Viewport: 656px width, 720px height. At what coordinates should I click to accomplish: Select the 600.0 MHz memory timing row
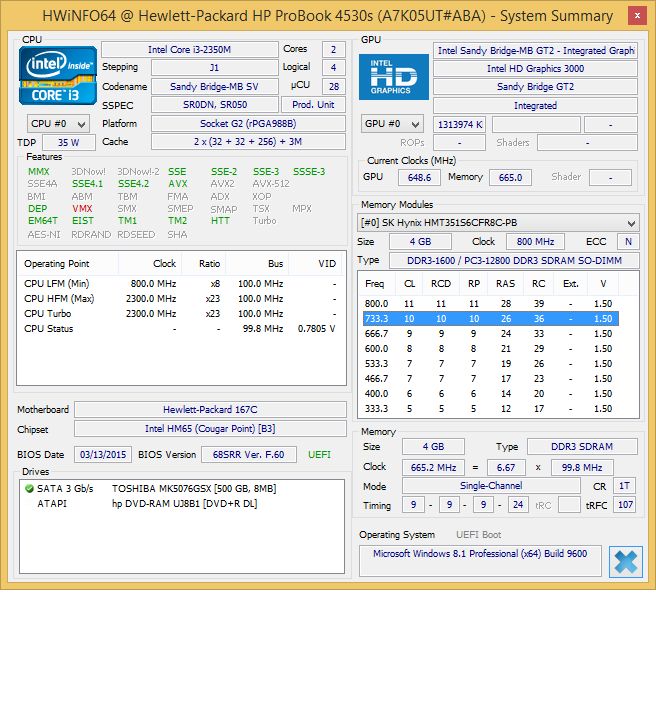click(x=491, y=349)
